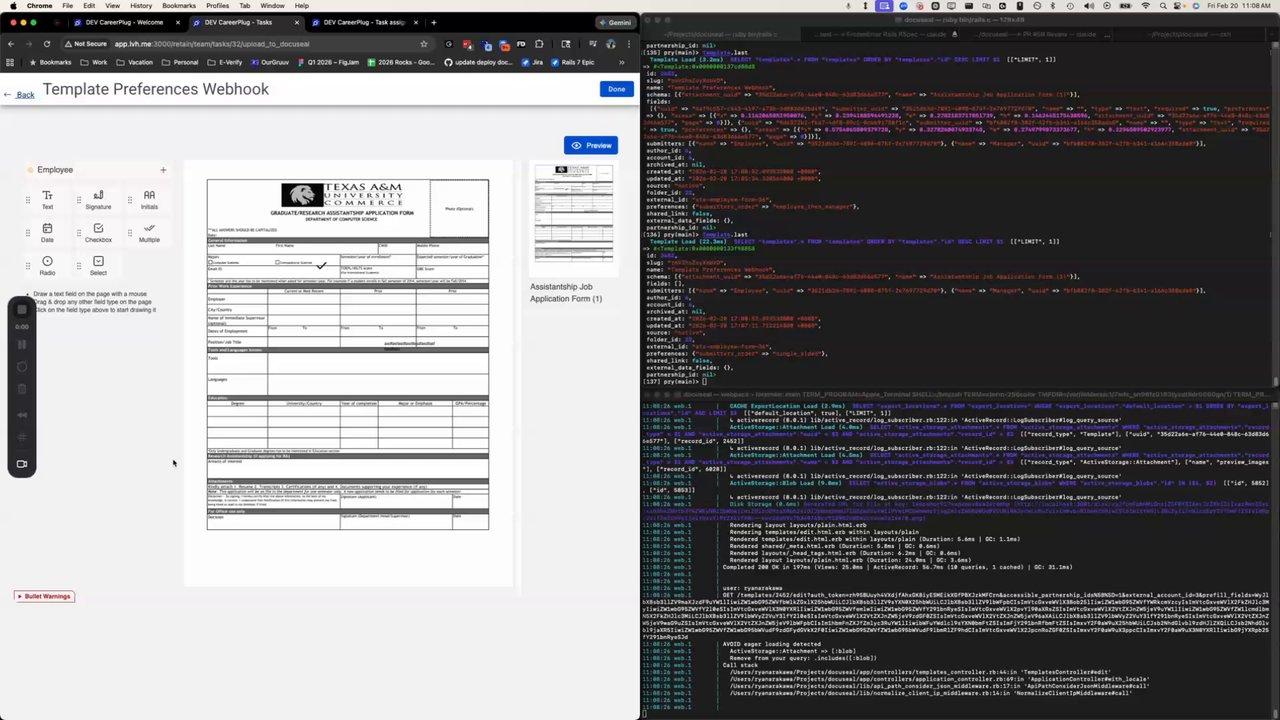Open the E-Verify bookmarks folder

tap(224, 62)
